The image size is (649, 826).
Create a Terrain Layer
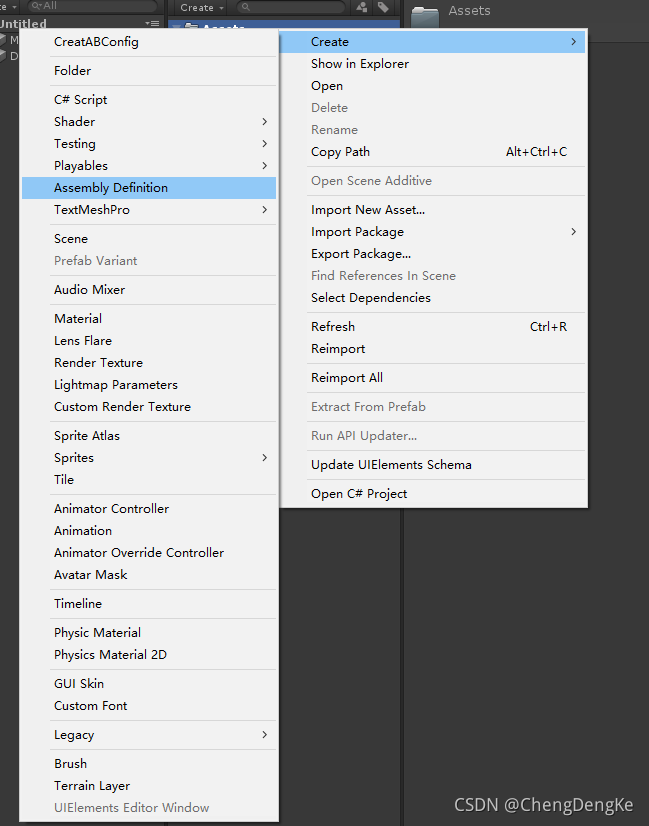tap(149, 786)
